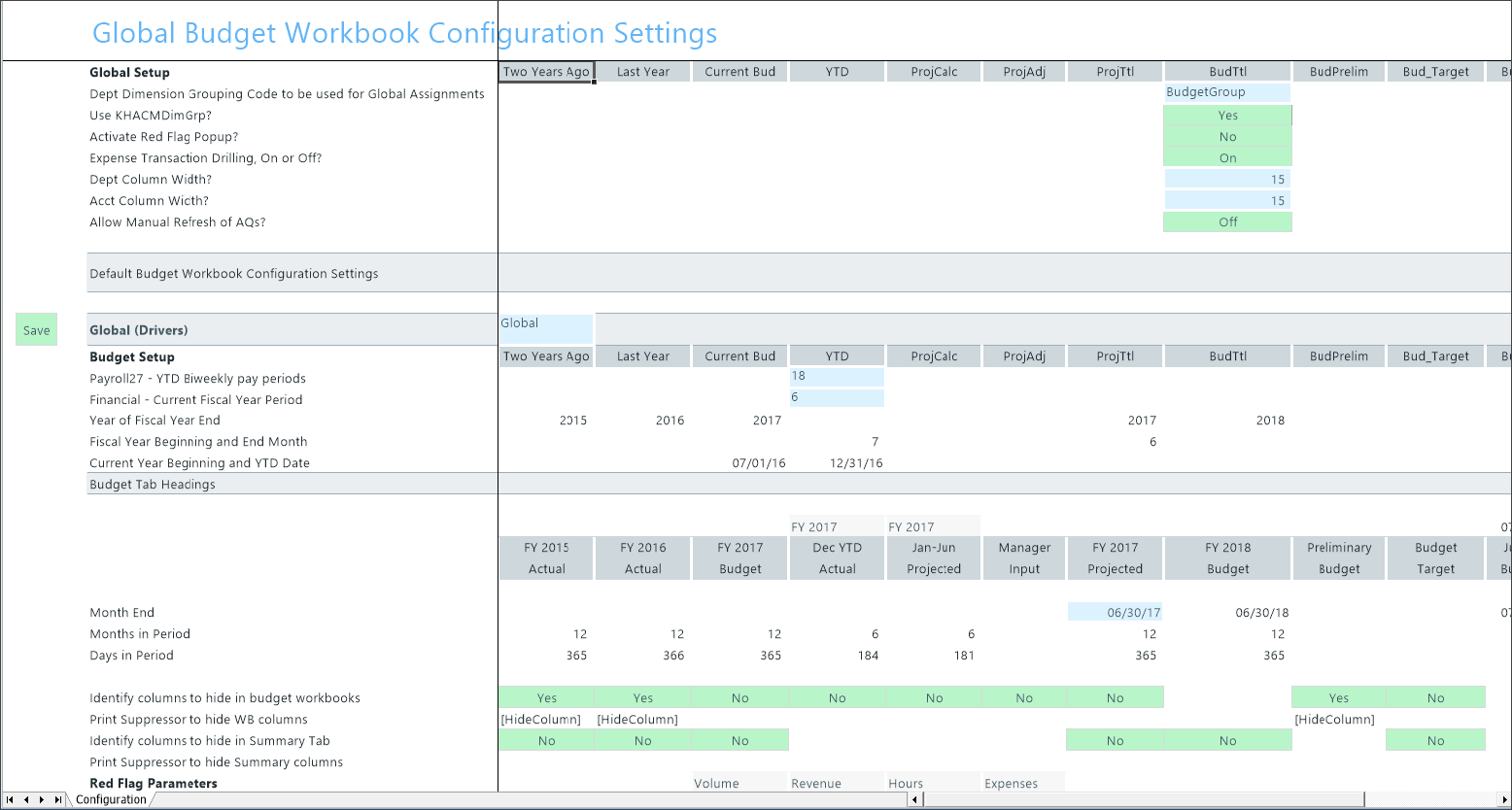Jump to first sheet tab arrow
Screen dimensions: 1512x810
click(10, 800)
